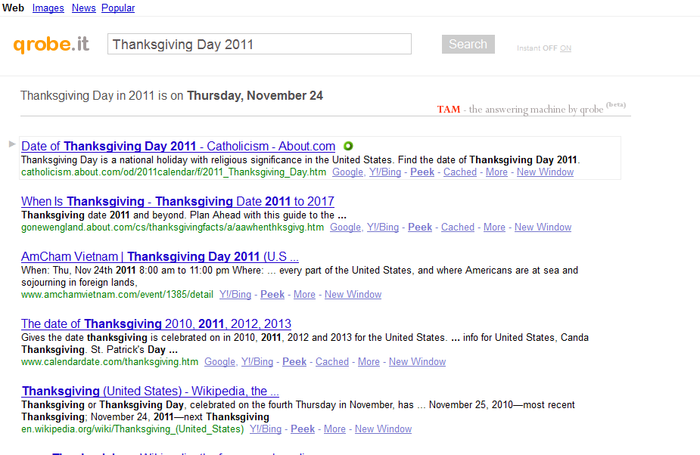Click the Search button
The height and width of the screenshot is (455, 700).
point(468,44)
